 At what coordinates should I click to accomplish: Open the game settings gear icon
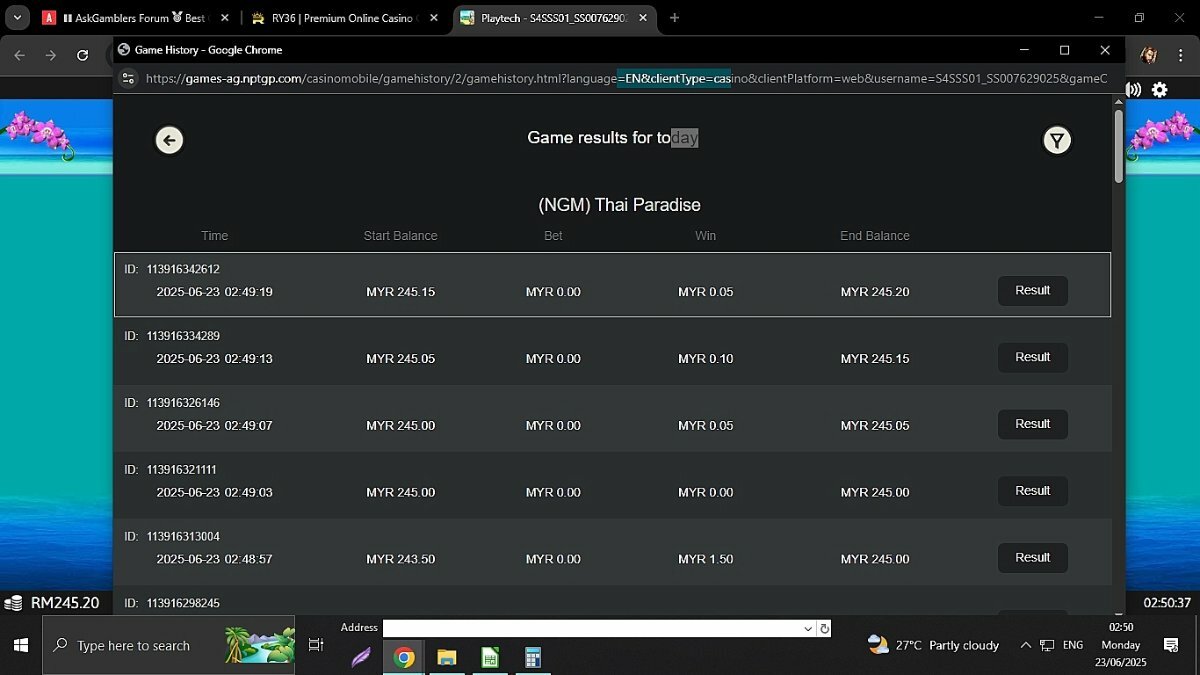click(1159, 90)
